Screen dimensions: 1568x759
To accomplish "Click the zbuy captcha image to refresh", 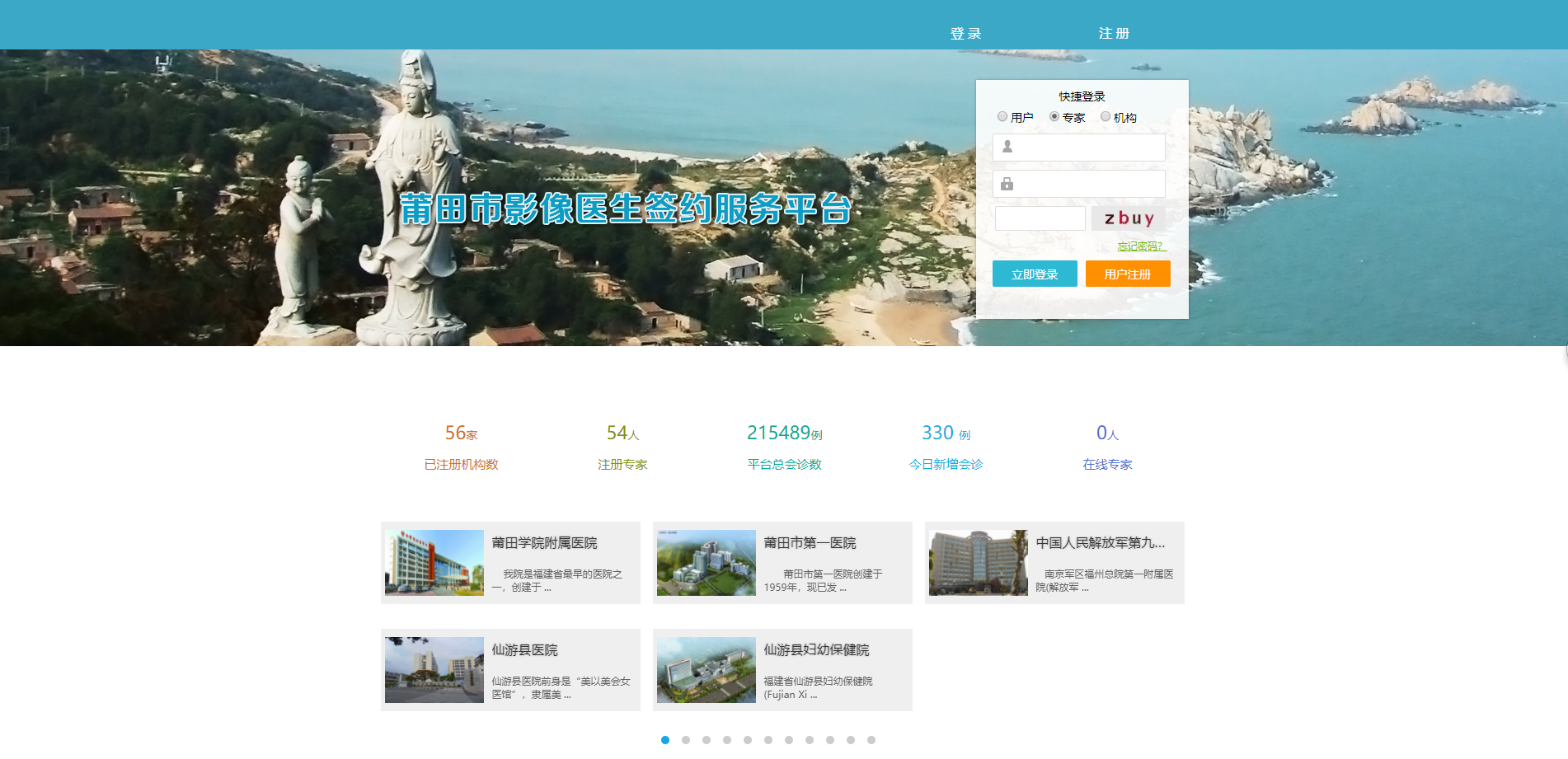I will coord(1128,218).
